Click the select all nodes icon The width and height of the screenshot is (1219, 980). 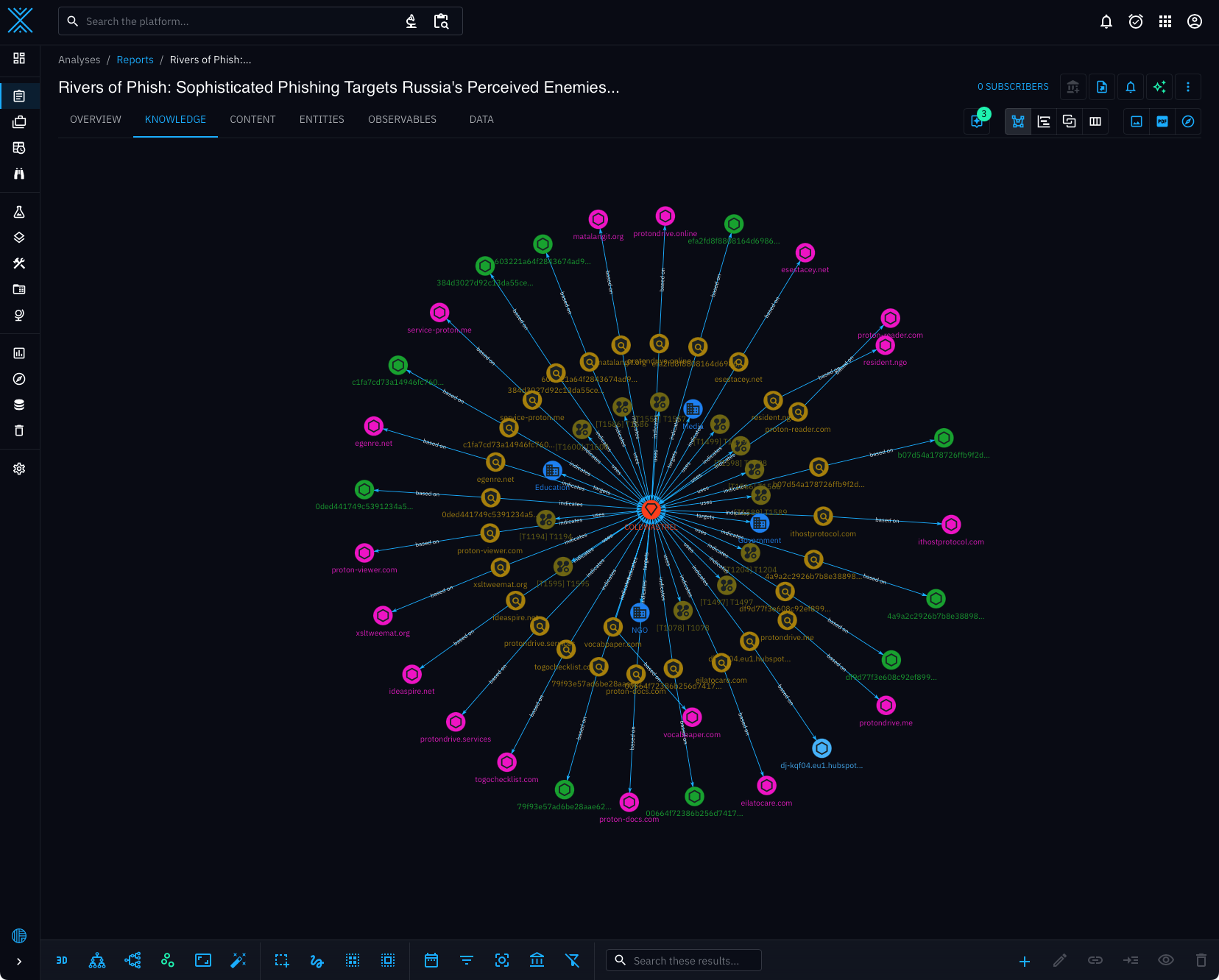click(x=353, y=960)
